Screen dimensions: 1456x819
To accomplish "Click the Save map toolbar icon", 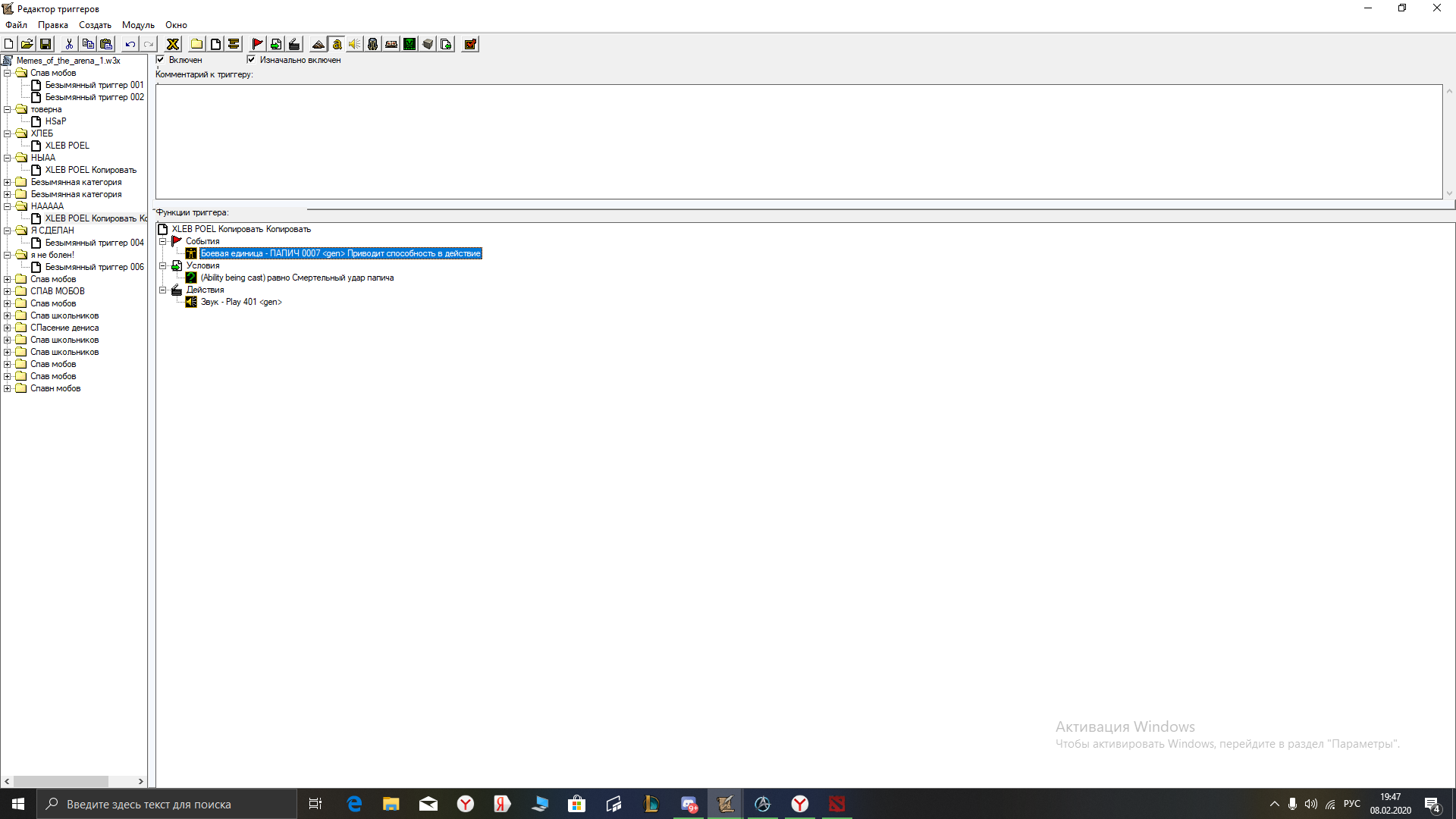I will [x=45, y=44].
